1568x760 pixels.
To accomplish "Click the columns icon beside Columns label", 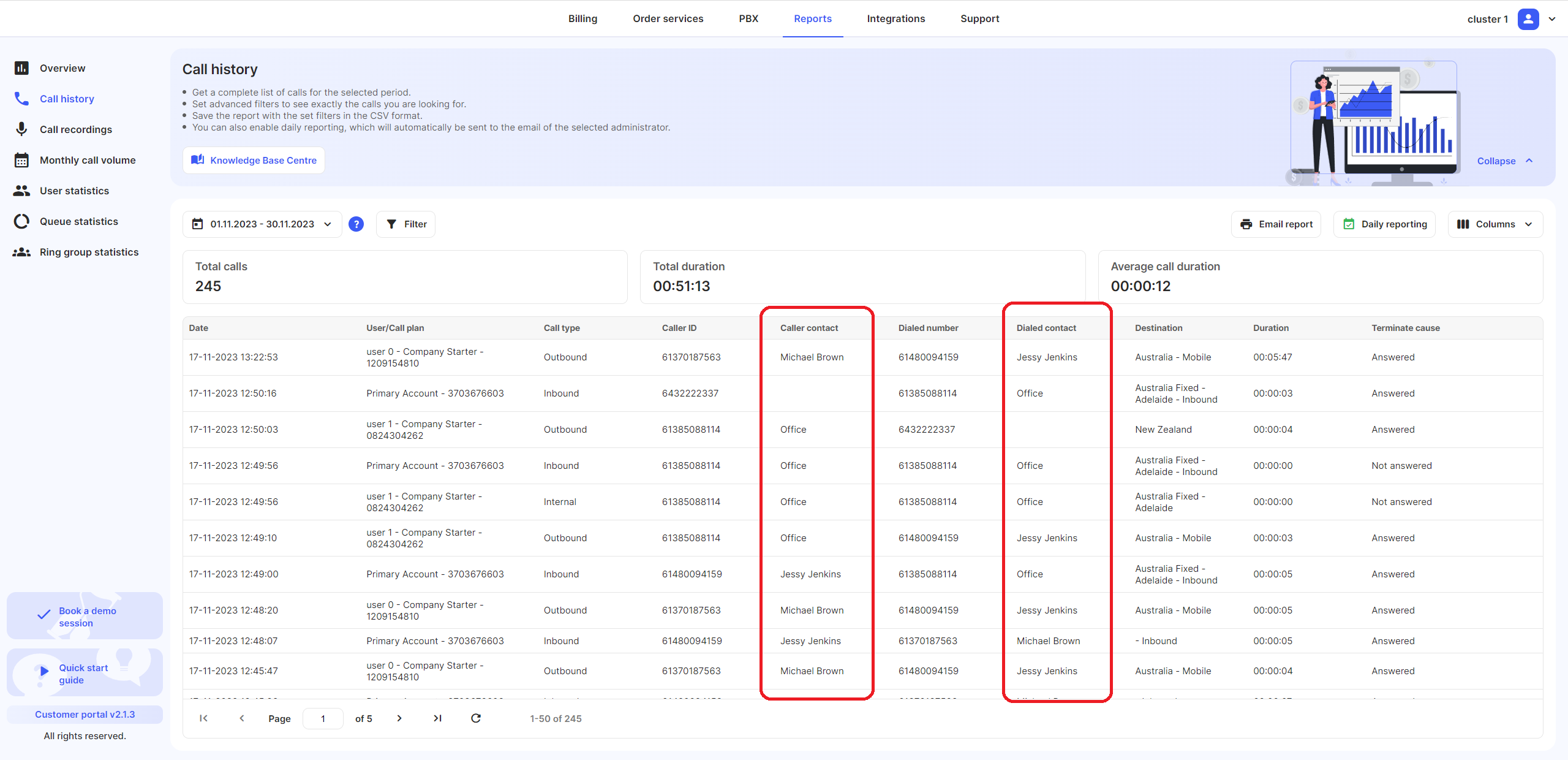I will [x=1463, y=224].
